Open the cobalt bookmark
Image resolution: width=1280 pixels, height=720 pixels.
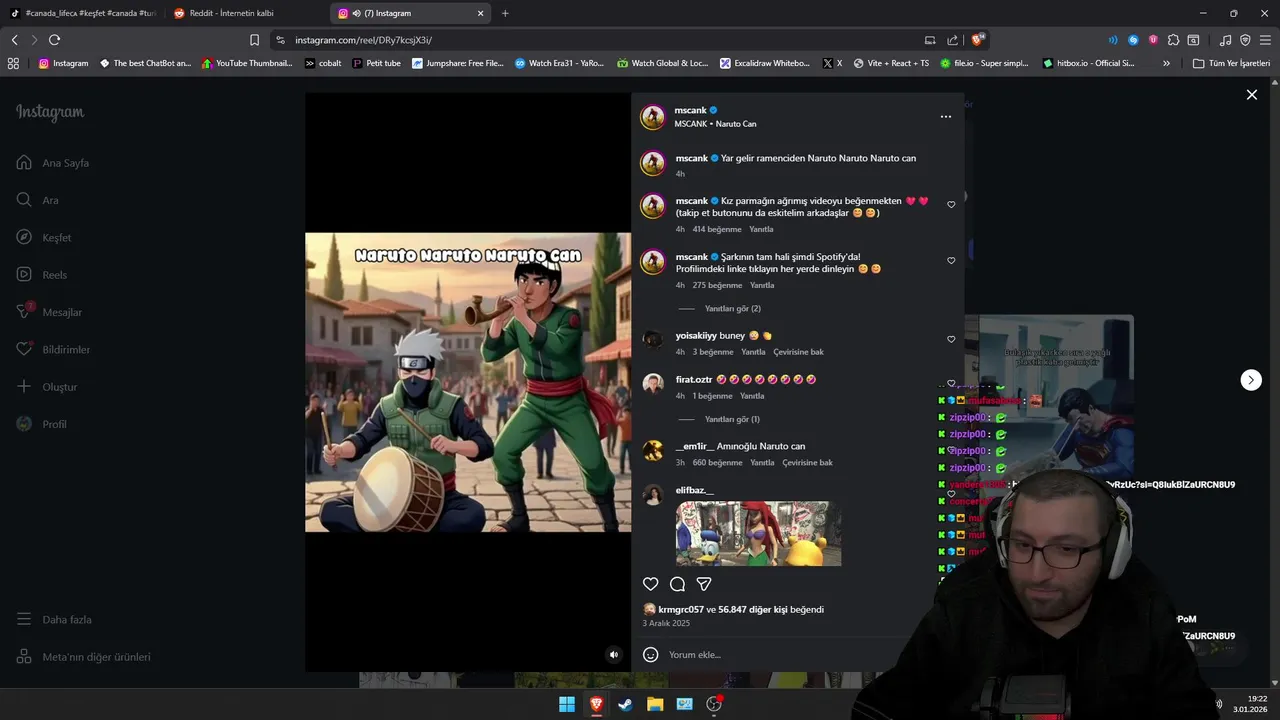click(x=323, y=63)
